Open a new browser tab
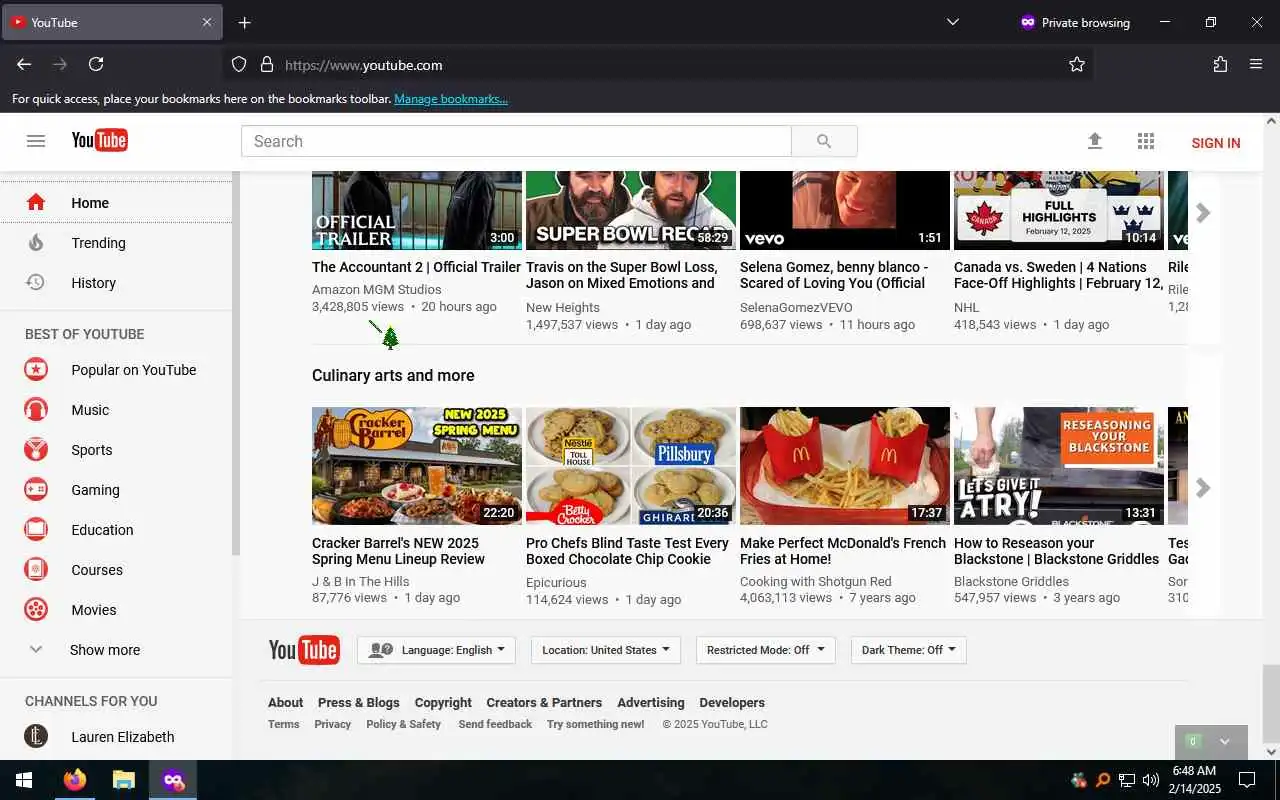1280x800 pixels. coord(245,22)
